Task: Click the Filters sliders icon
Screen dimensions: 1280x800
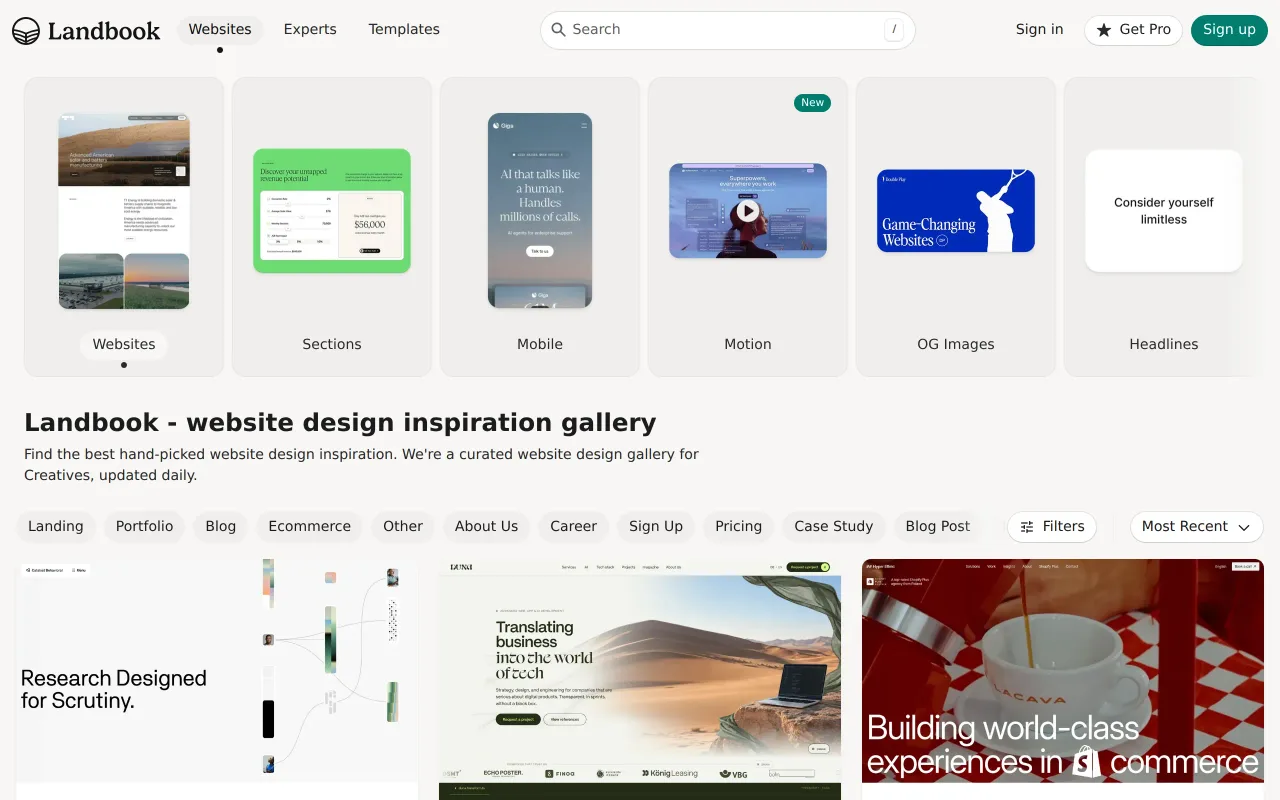Action: [1027, 527]
